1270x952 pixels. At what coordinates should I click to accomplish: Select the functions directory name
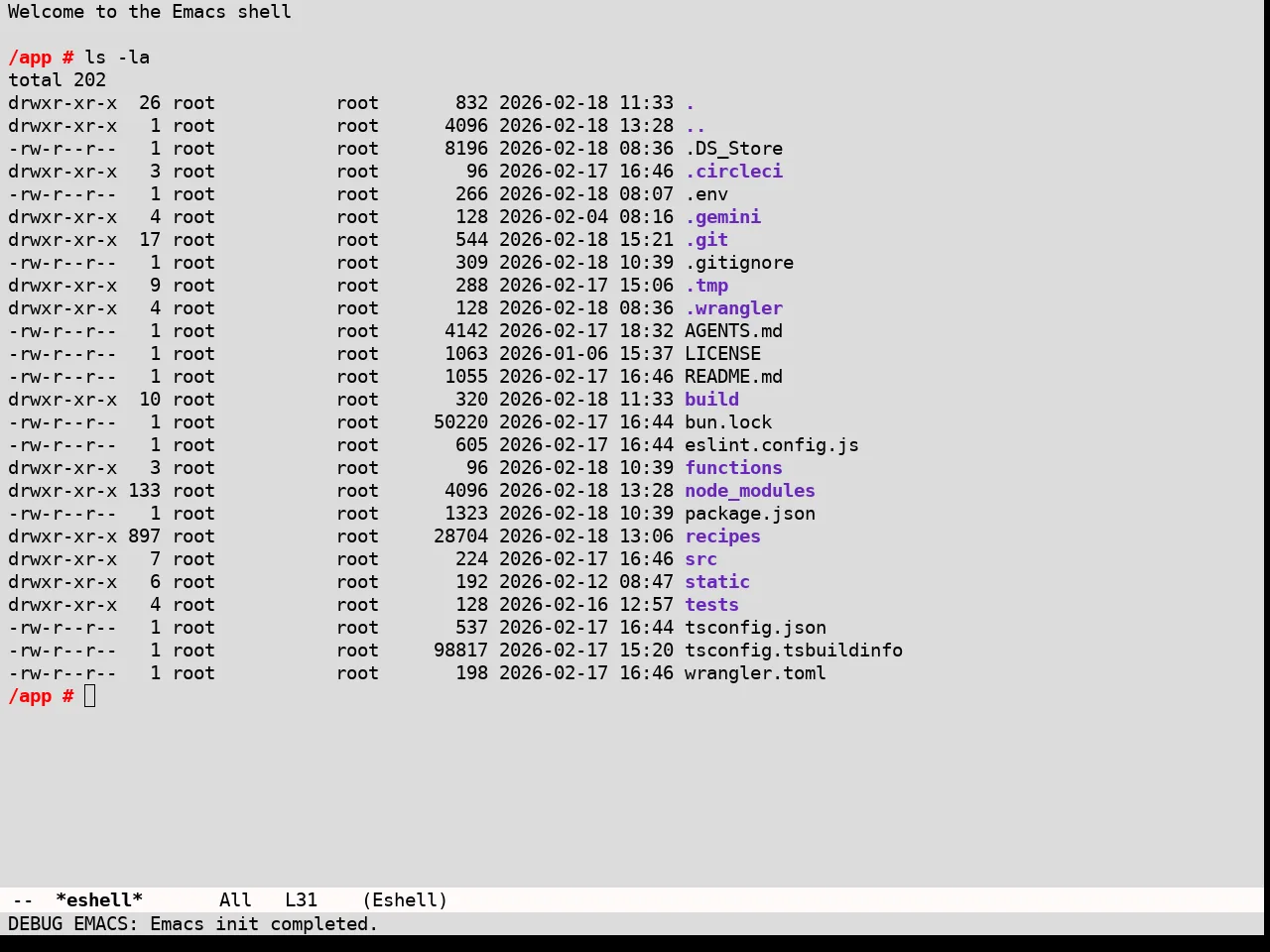pyautogui.click(x=733, y=468)
